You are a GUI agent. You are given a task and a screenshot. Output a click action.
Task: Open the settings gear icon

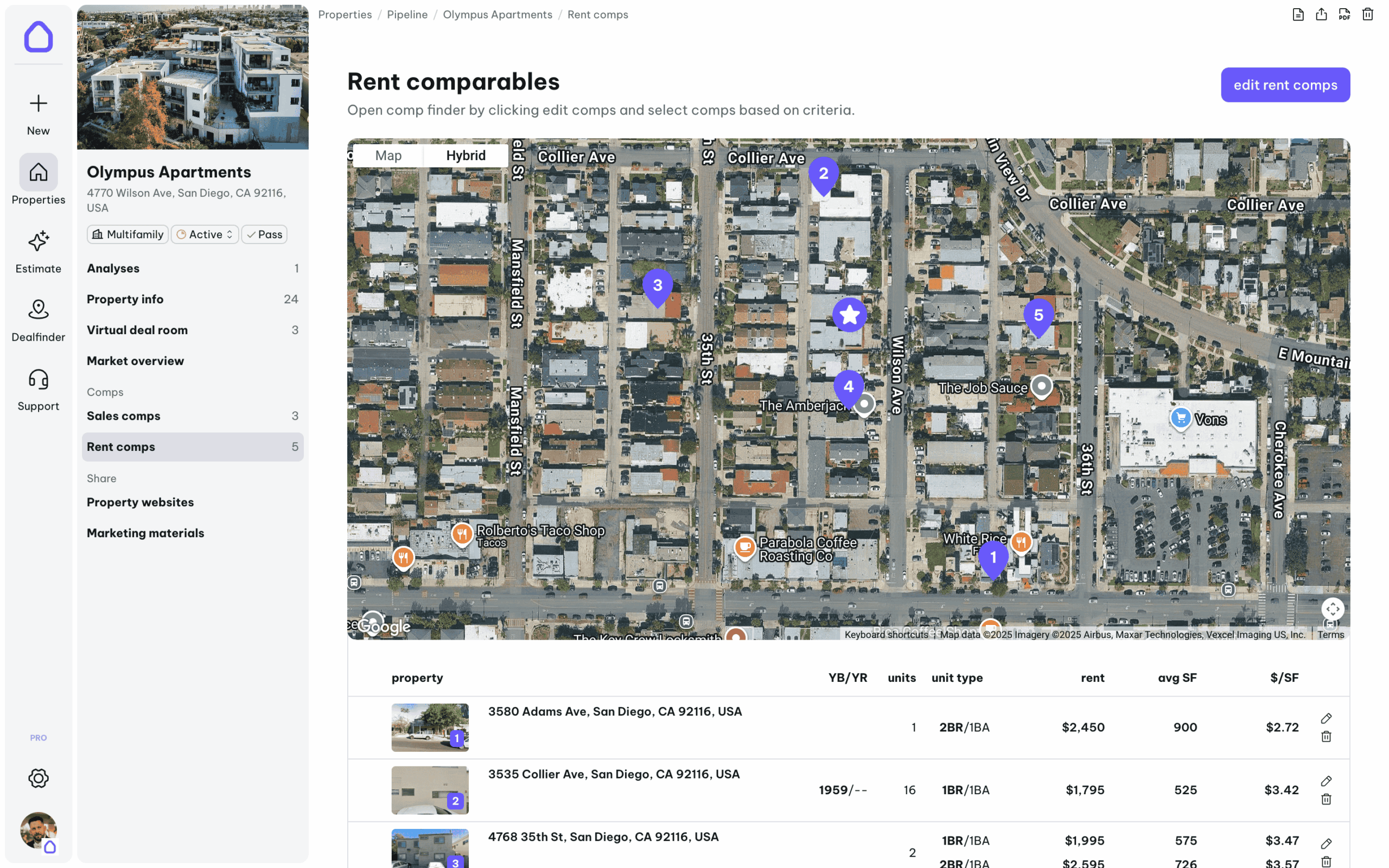(x=38, y=778)
